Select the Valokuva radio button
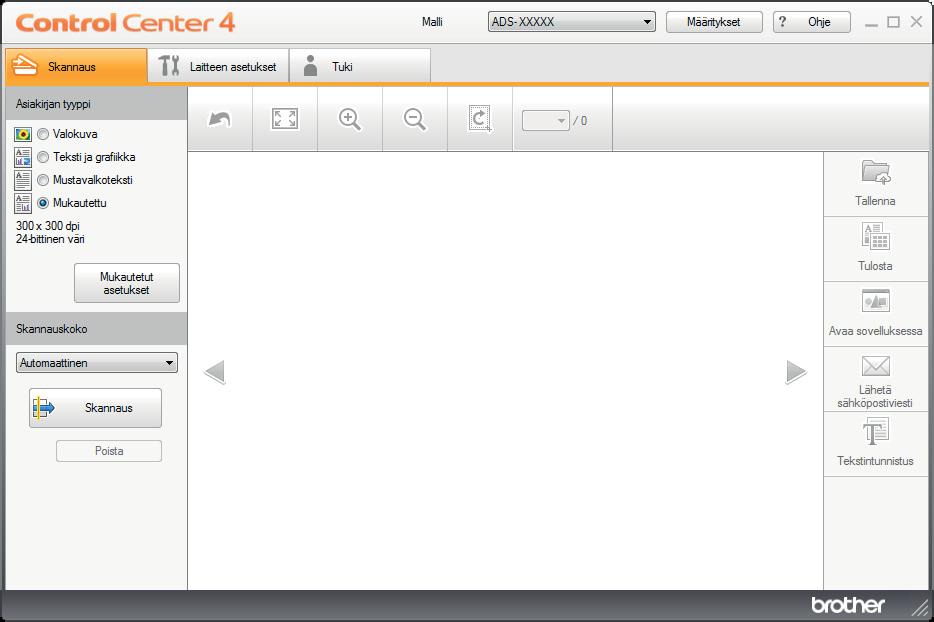 43,134
